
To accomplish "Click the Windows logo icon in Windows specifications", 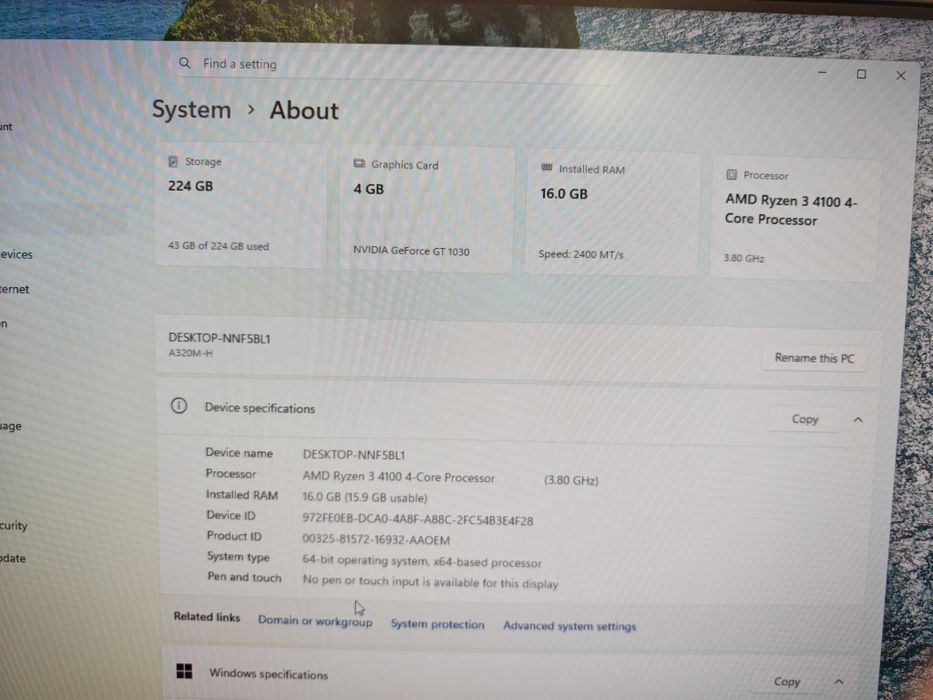I will pos(184,671).
